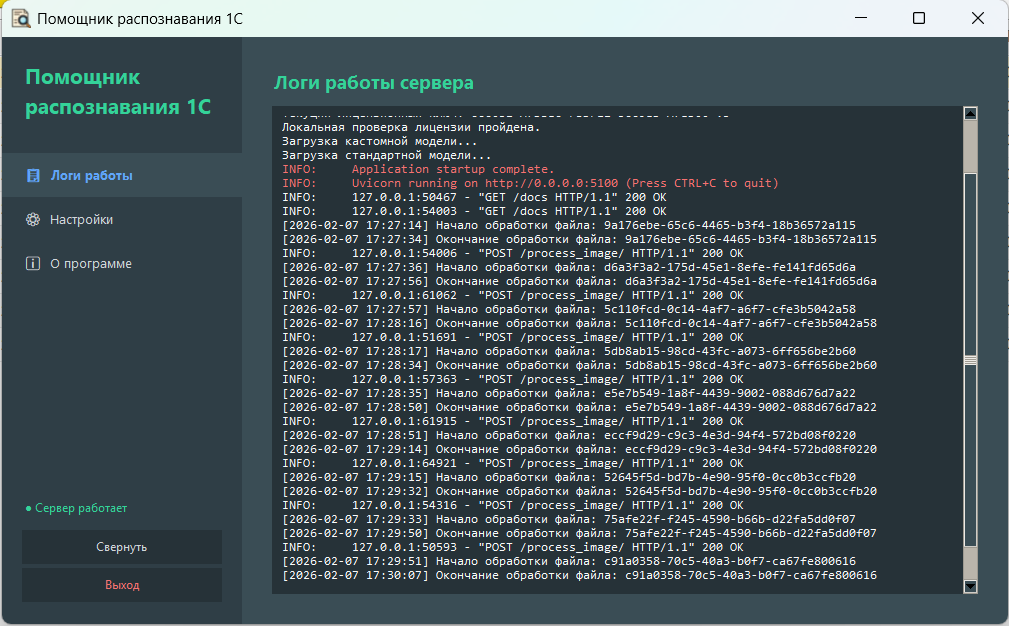This screenshot has width=1009, height=626.
Task: Open the Настройки menu item
Action: (x=122, y=219)
